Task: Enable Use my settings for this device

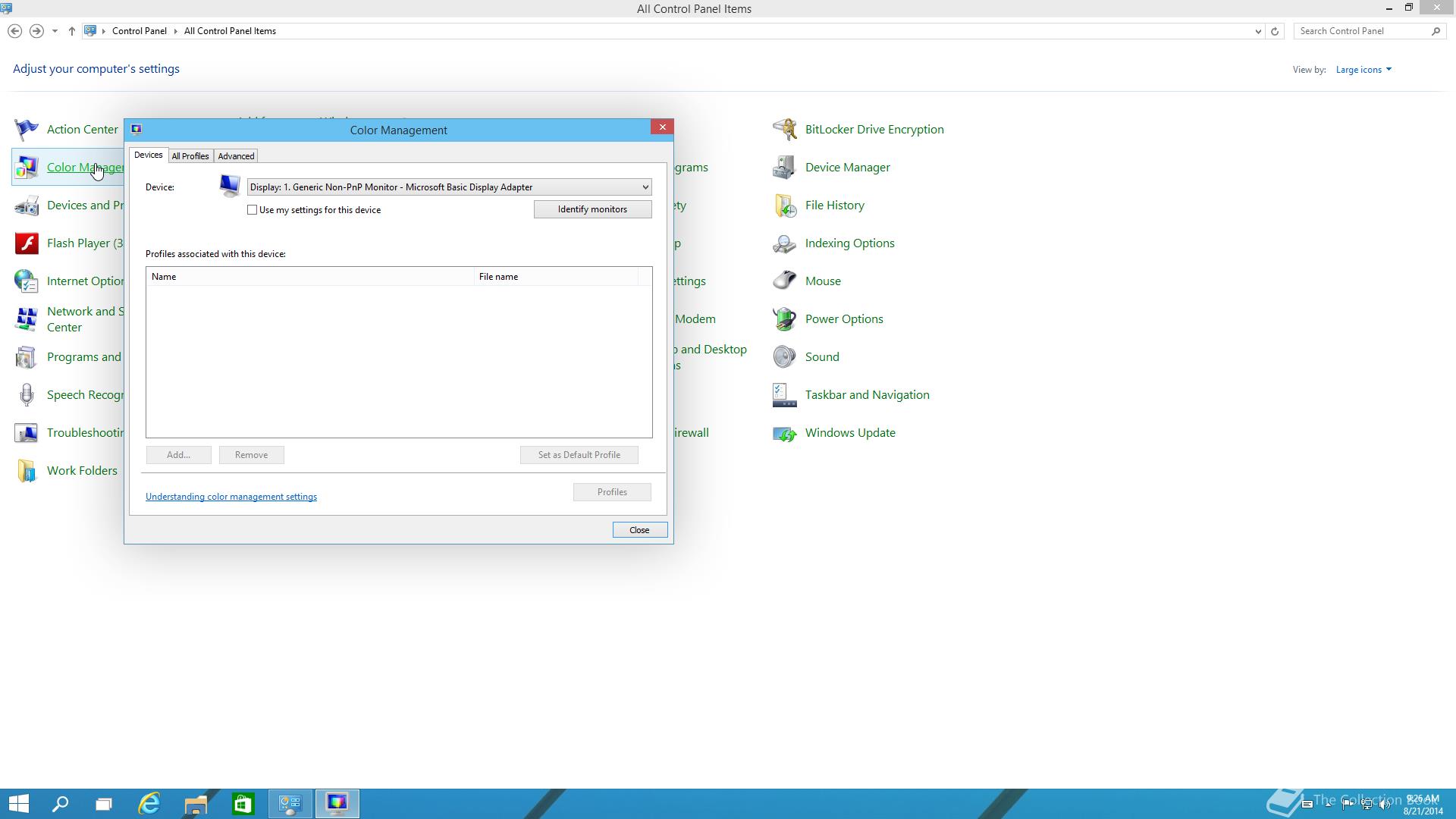Action: 253,210
